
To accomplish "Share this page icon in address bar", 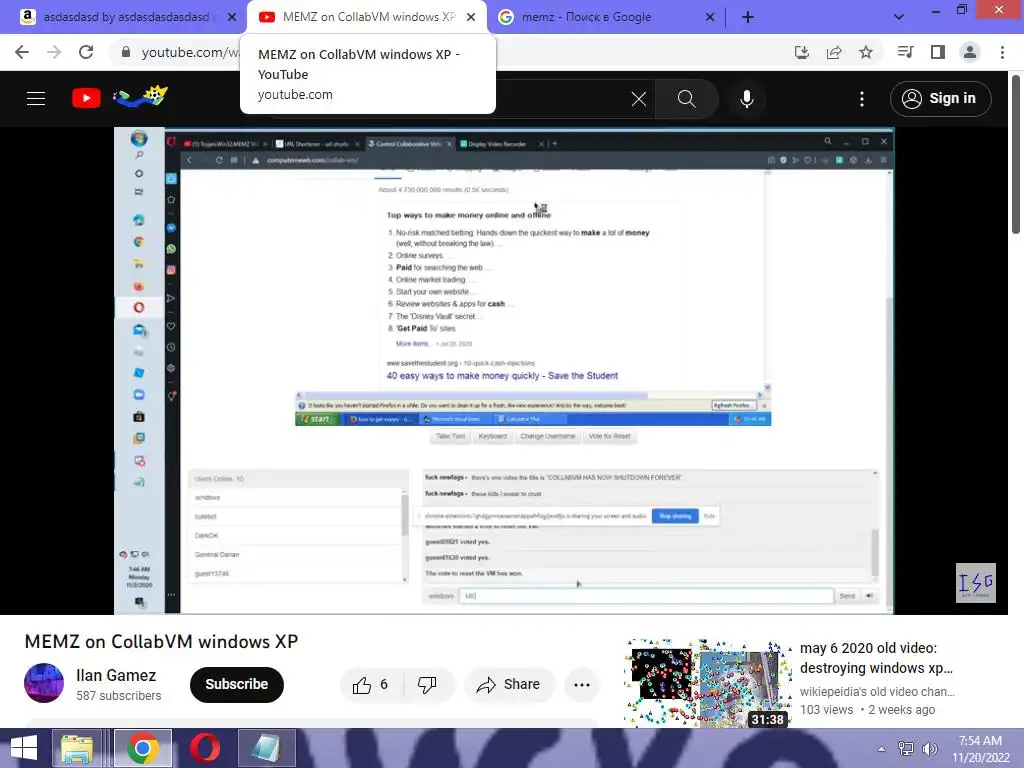I will pos(834,52).
